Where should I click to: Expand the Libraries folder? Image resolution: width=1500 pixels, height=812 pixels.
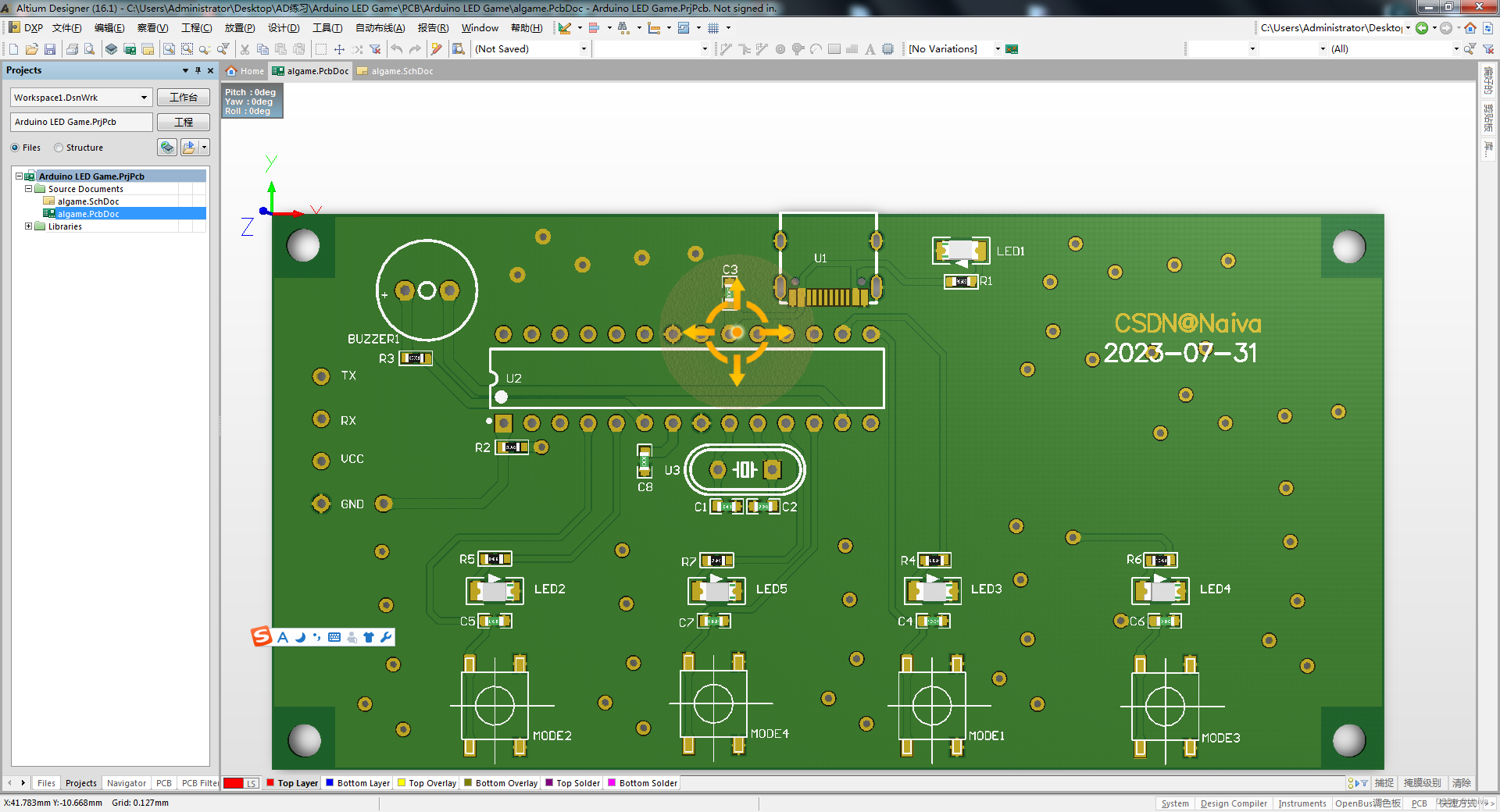pyautogui.click(x=28, y=226)
